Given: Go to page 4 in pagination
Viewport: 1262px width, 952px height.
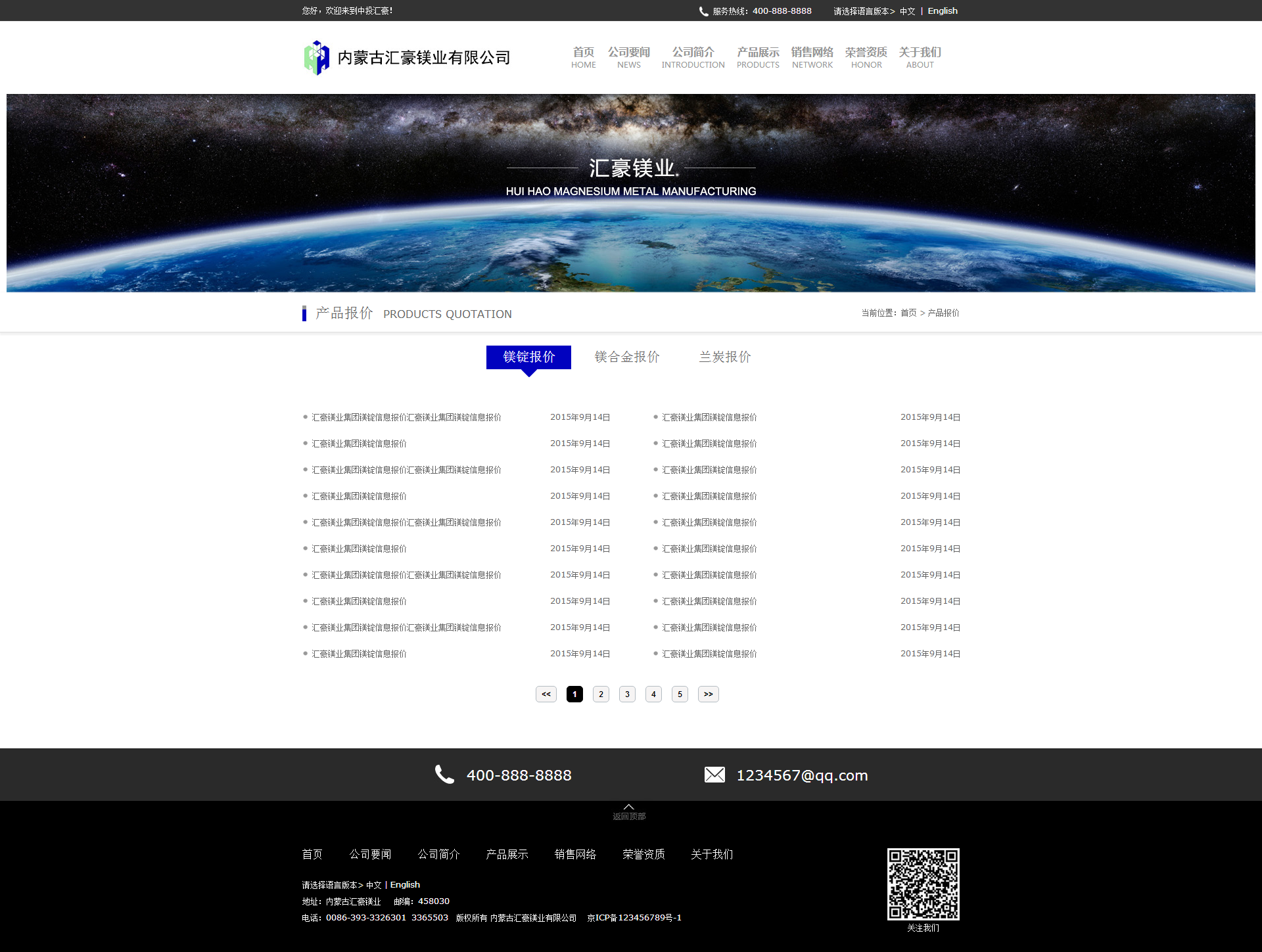Looking at the screenshot, I should (653, 694).
